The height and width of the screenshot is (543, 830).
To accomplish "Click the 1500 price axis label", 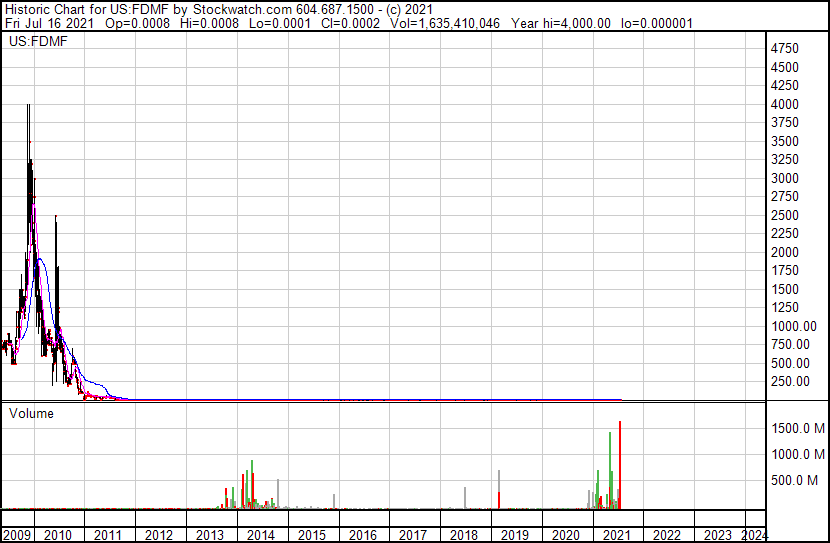I will tap(785, 289).
